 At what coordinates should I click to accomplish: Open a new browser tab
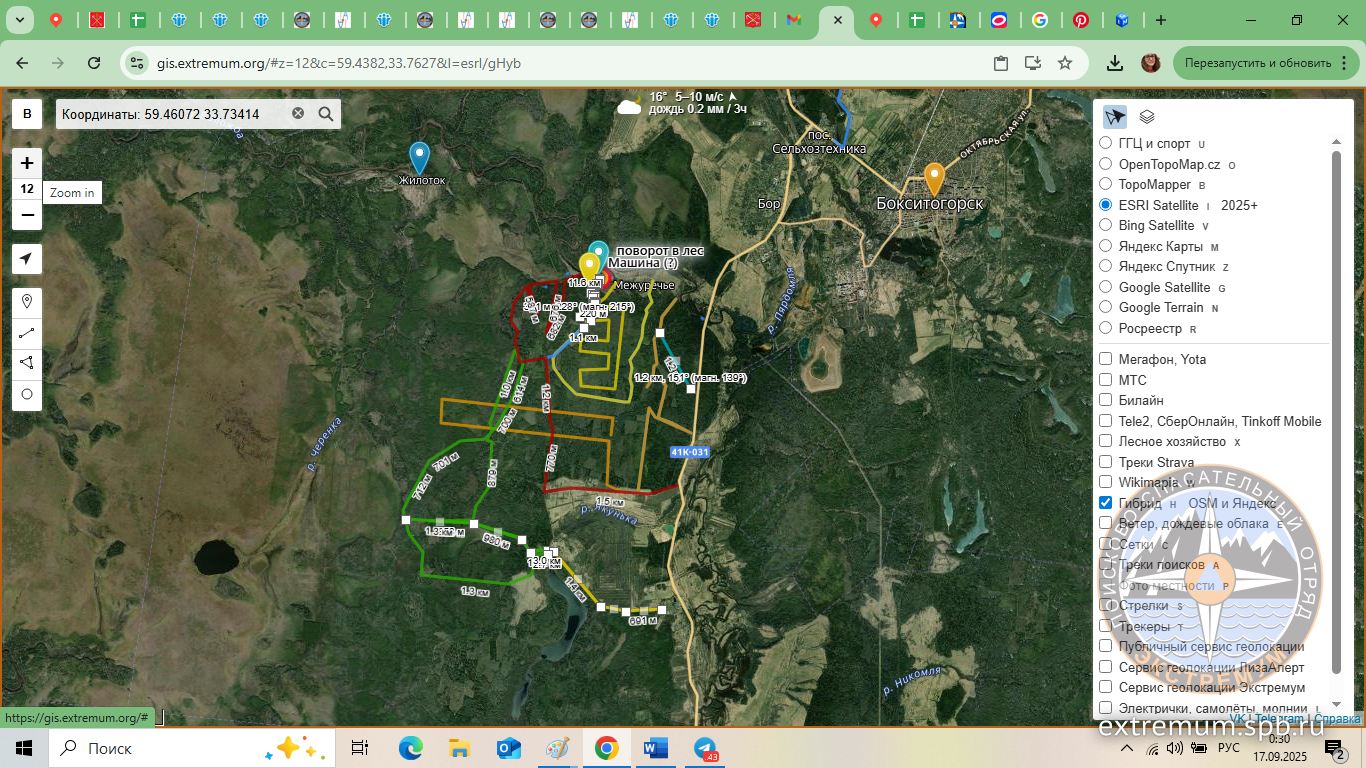coord(1160,20)
